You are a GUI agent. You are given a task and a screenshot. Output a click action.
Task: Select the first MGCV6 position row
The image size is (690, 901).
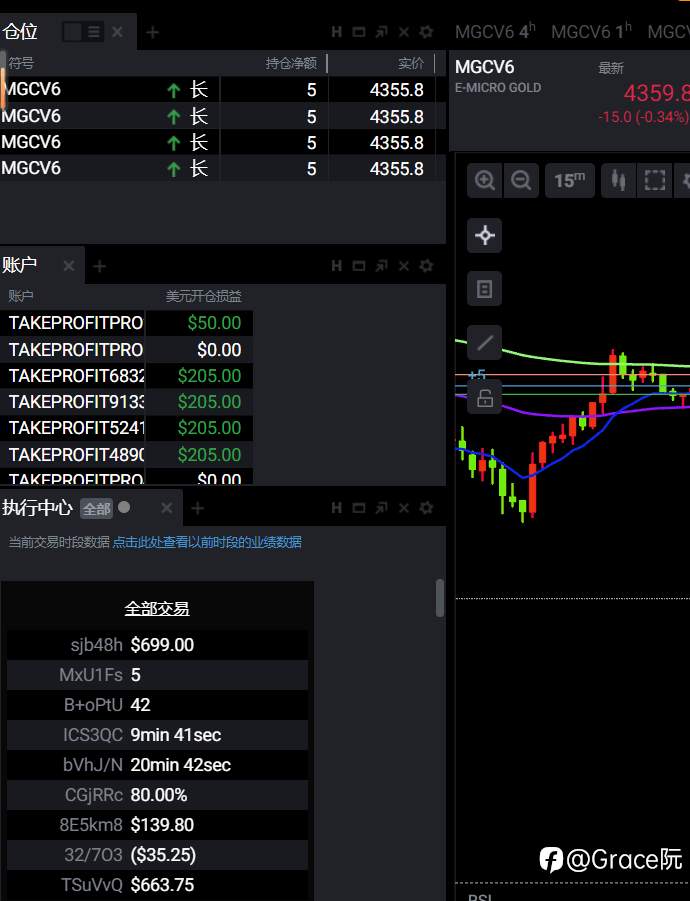(223, 90)
